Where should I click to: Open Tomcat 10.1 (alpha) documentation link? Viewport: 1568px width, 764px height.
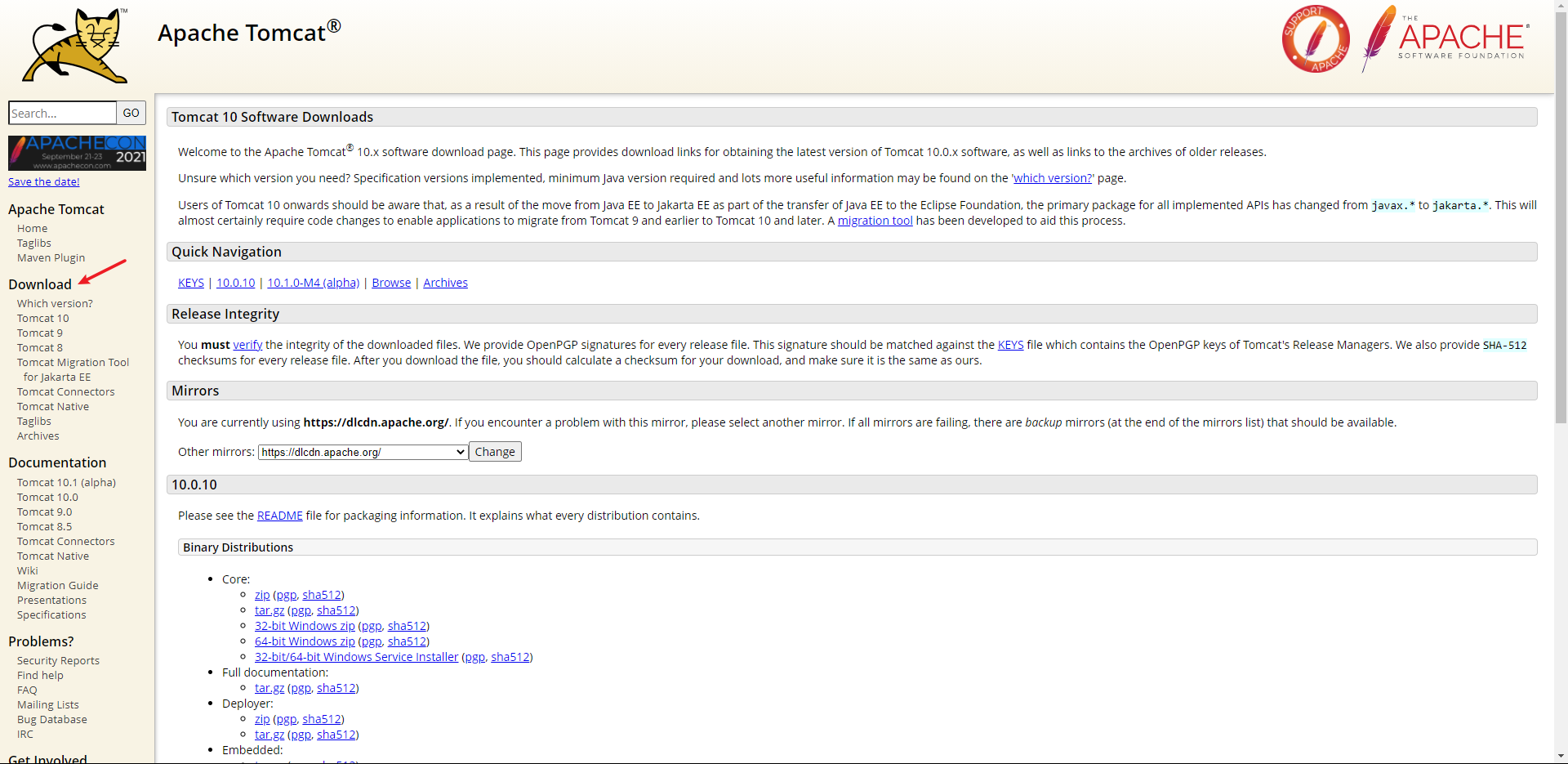(66, 483)
